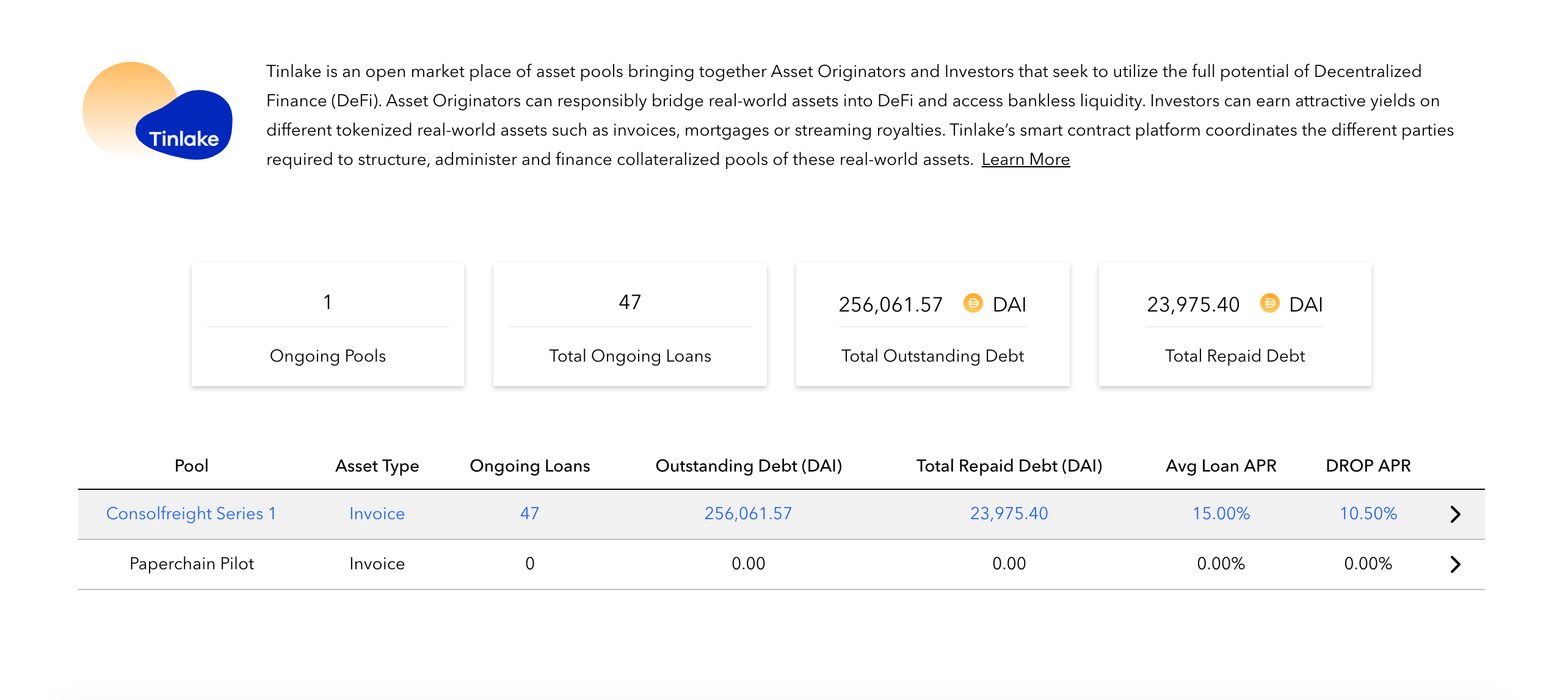Click the Ongoing Pools summary card
1568x700 pixels.
328,325
